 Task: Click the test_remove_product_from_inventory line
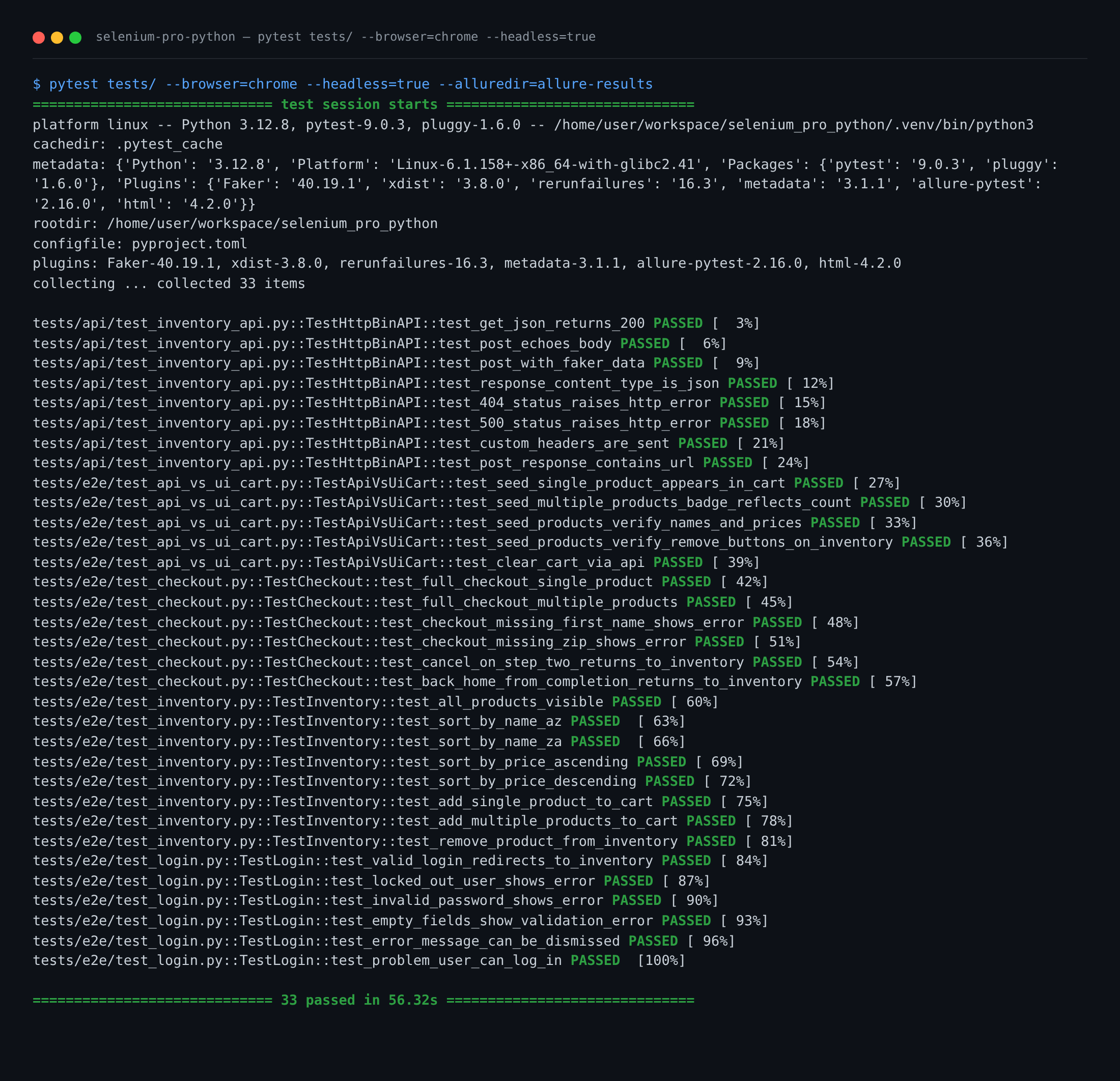[413, 842]
